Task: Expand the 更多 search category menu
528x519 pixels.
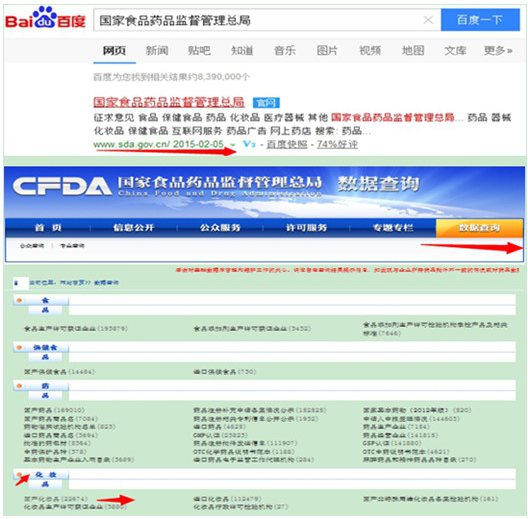Action: [x=498, y=51]
